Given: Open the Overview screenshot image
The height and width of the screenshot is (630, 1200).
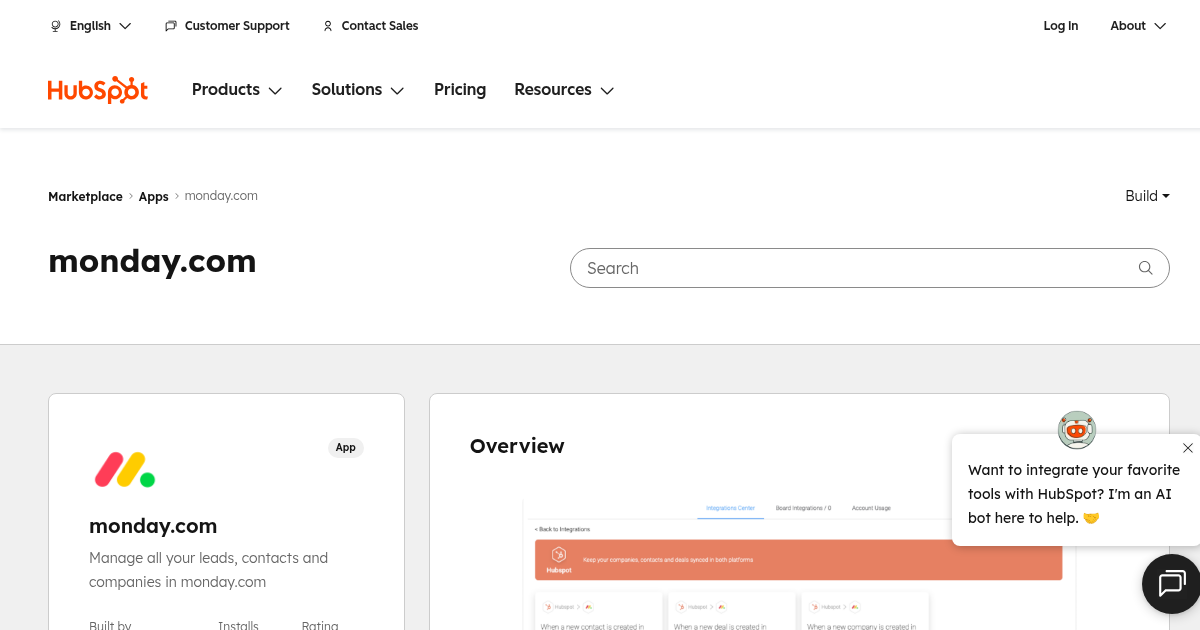Looking at the screenshot, I should pyautogui.click(x=798, y=563).
